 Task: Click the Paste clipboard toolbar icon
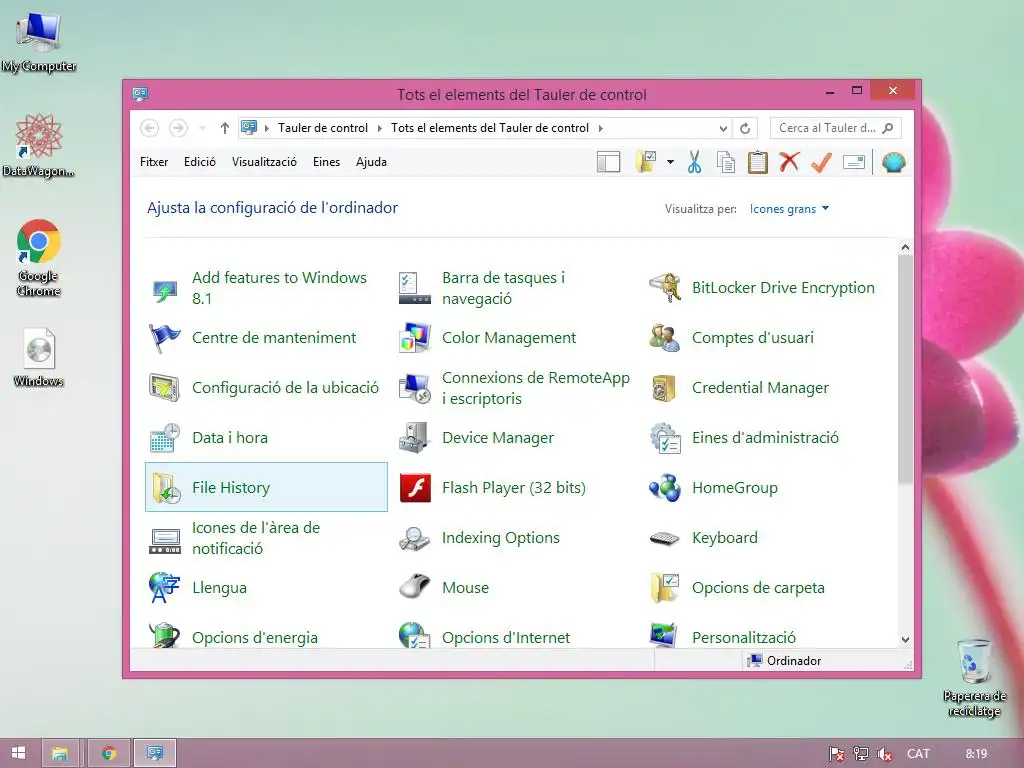(x=758, y=162)
